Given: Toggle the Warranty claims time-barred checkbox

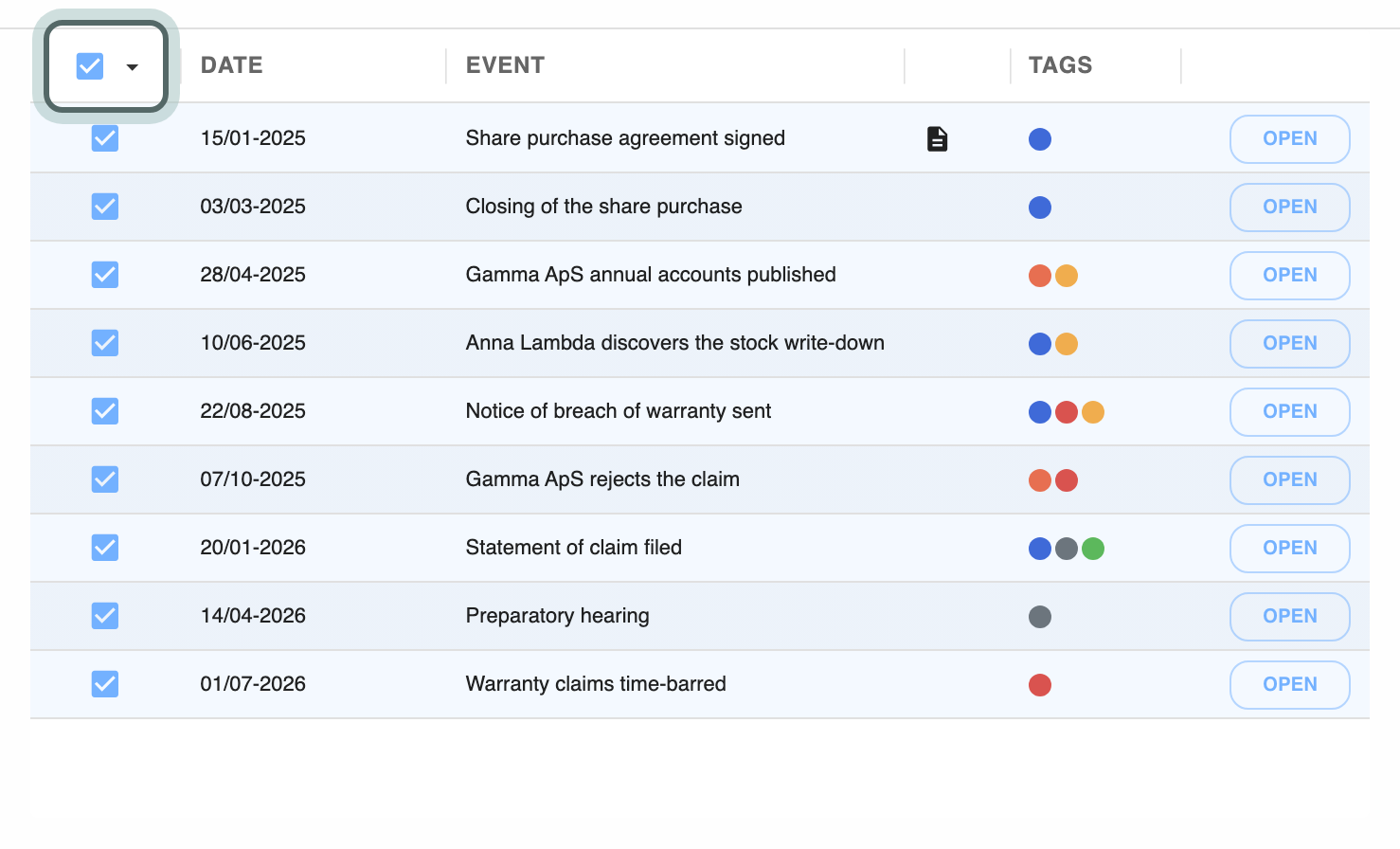Looking at the screenshot, I should point(105,684).
